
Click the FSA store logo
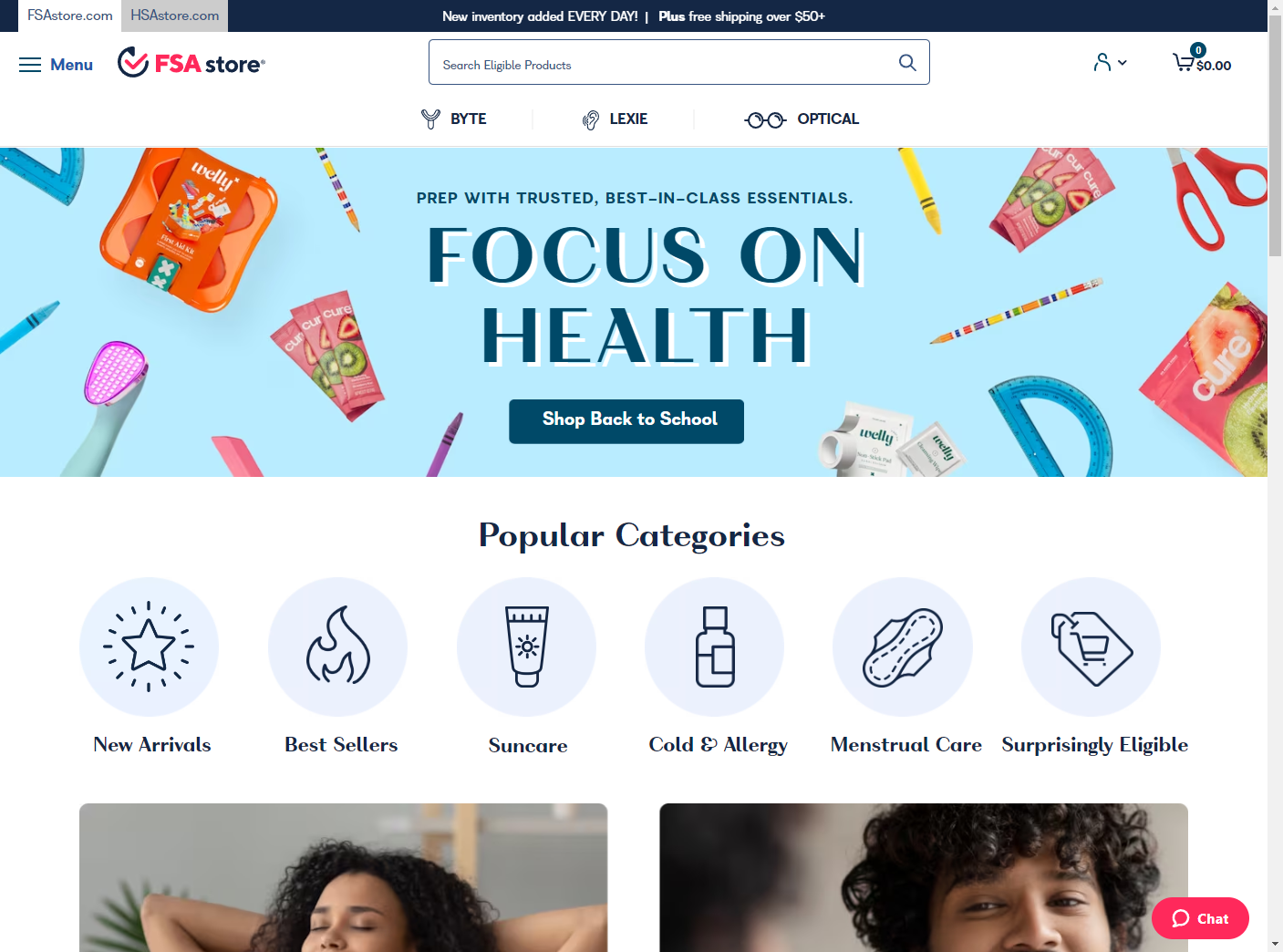191,63
